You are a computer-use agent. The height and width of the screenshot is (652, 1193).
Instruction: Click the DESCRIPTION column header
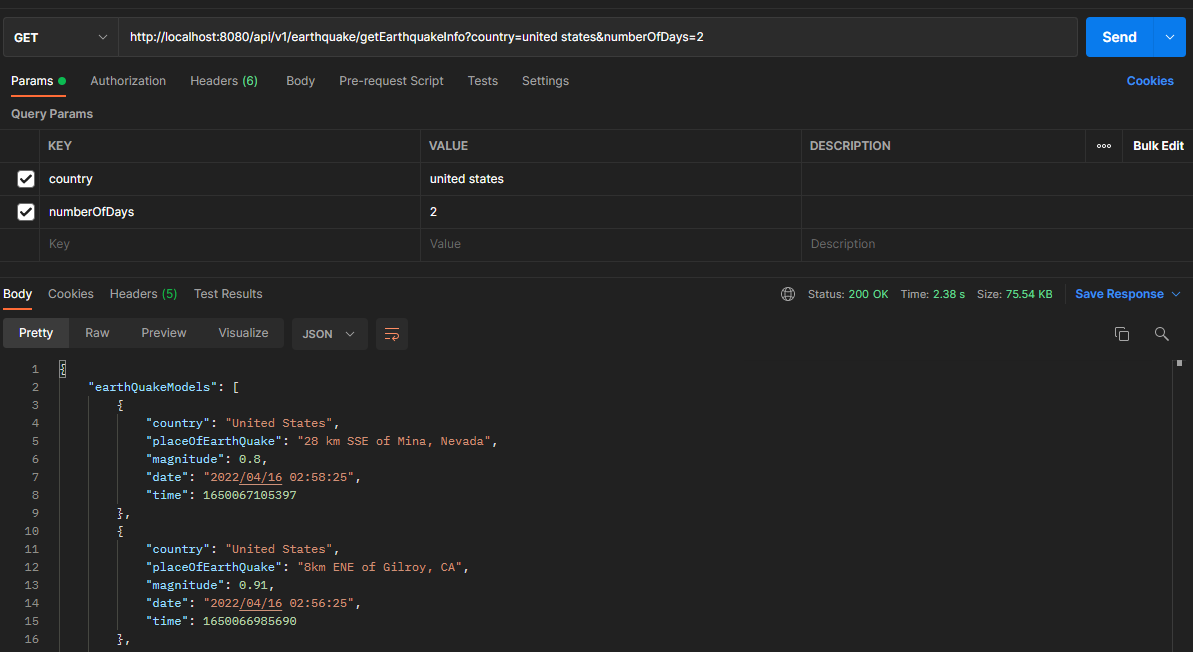850,146
